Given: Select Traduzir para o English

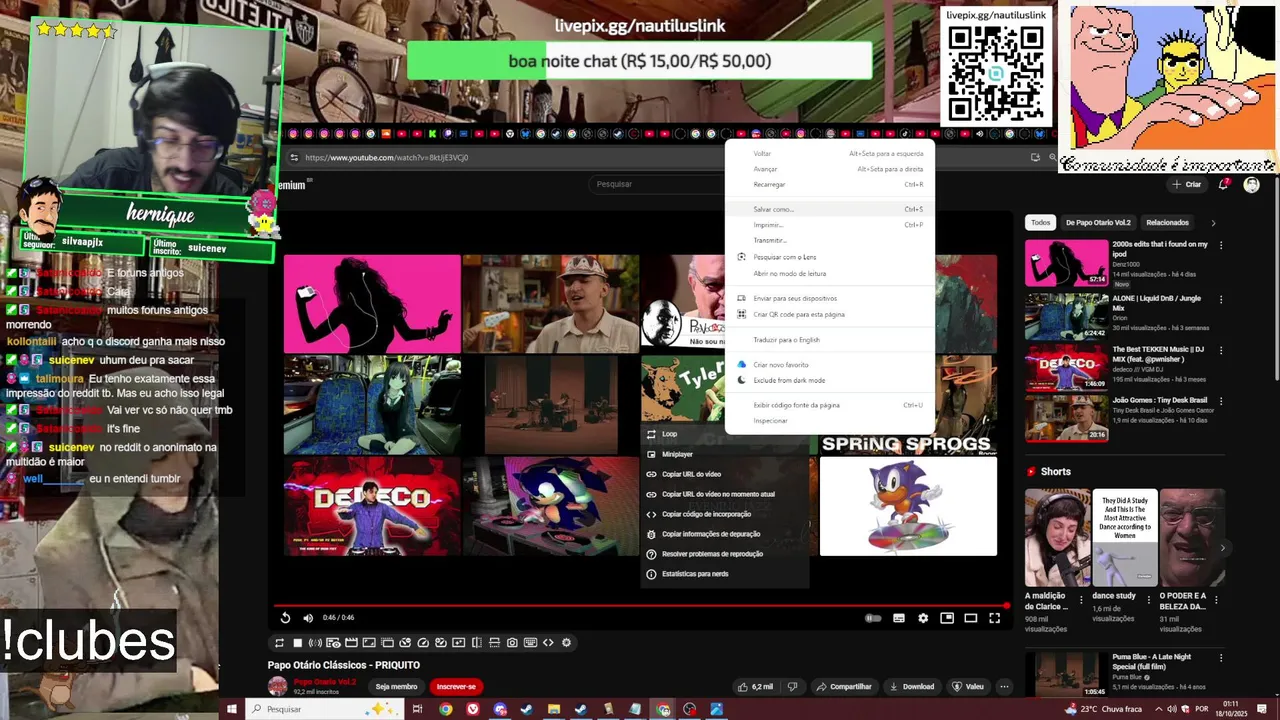Looking at the screenshot, I should [830, 340].
